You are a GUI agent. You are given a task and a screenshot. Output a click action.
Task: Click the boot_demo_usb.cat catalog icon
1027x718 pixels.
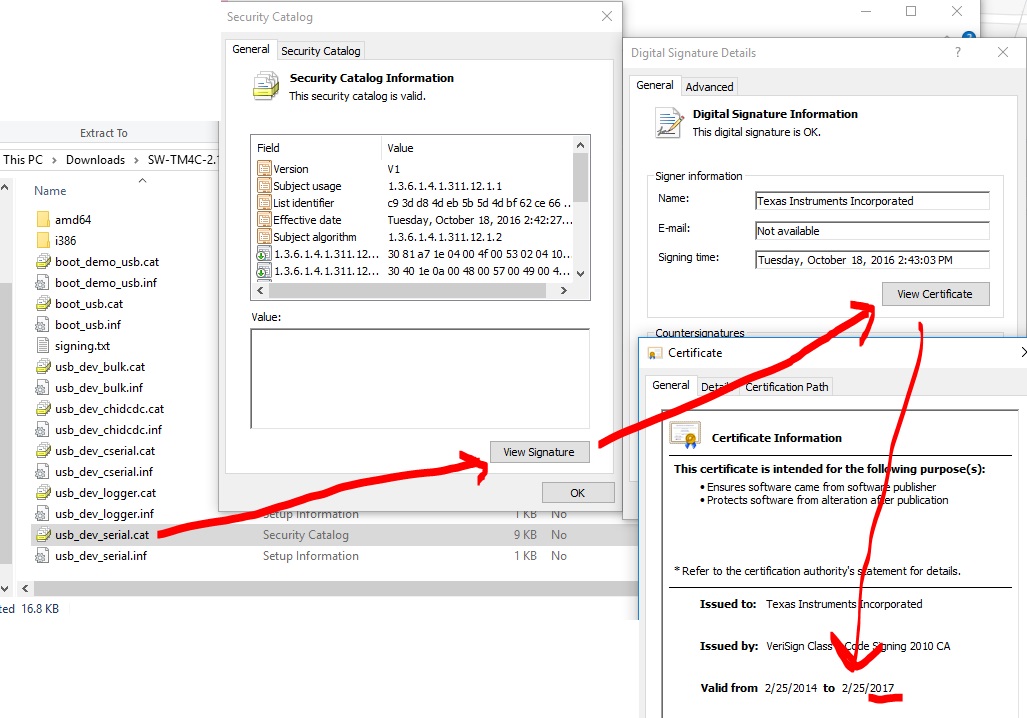pyautogui.click(x=43, y=261)
